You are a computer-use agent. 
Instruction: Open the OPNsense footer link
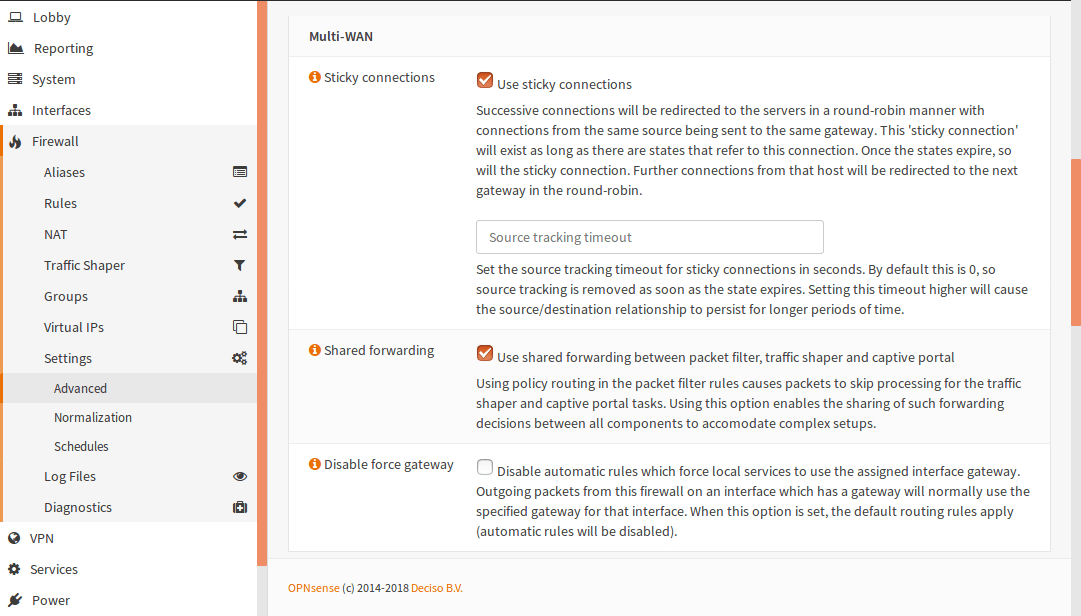pos(313,588)
